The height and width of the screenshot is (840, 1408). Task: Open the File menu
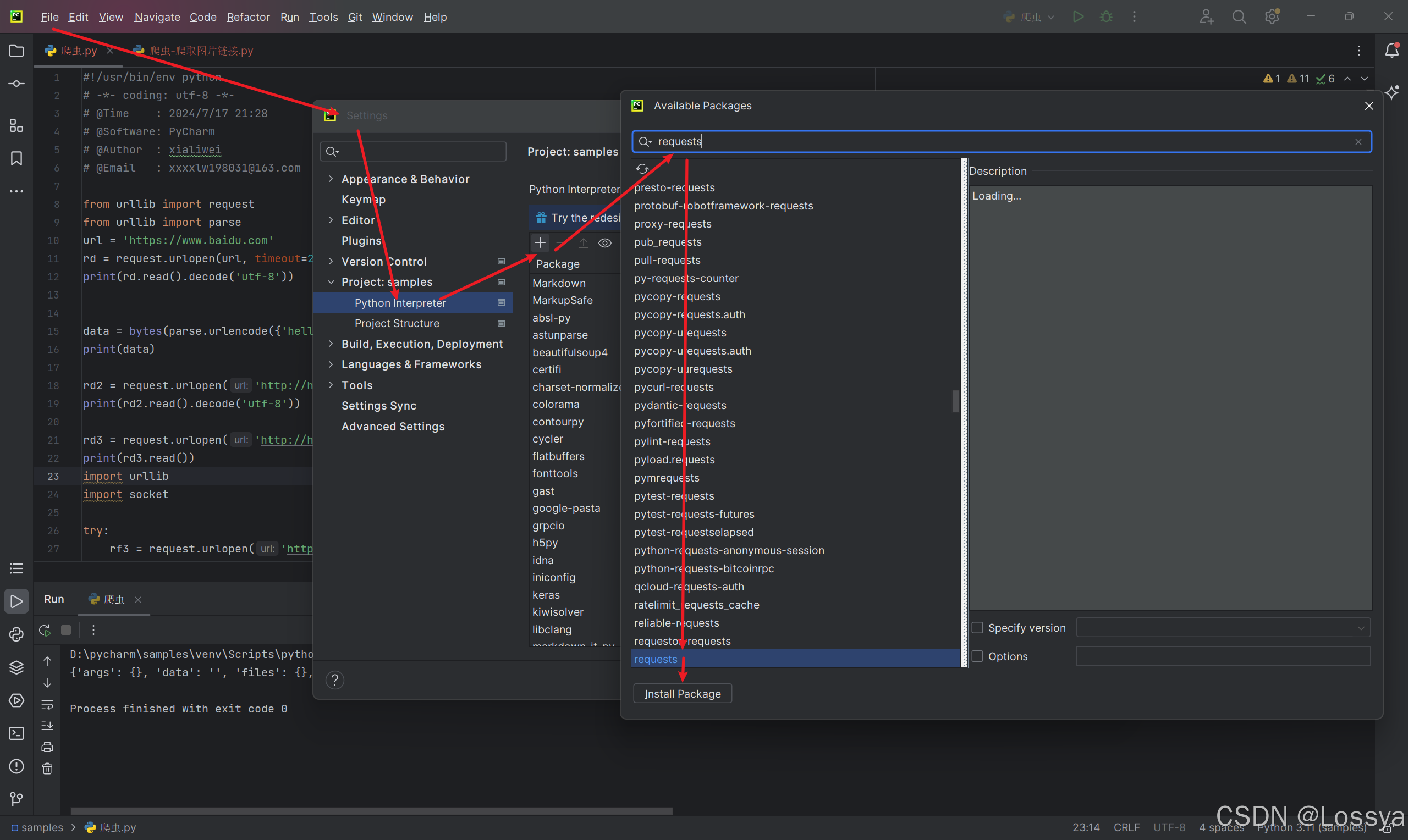pos(50,17)
